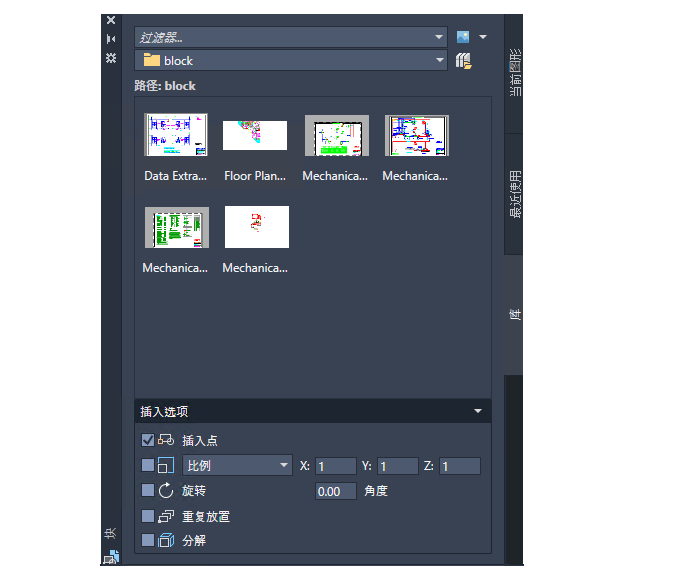Click the explode cube icon
697x566 pixels.
(166, 540)
